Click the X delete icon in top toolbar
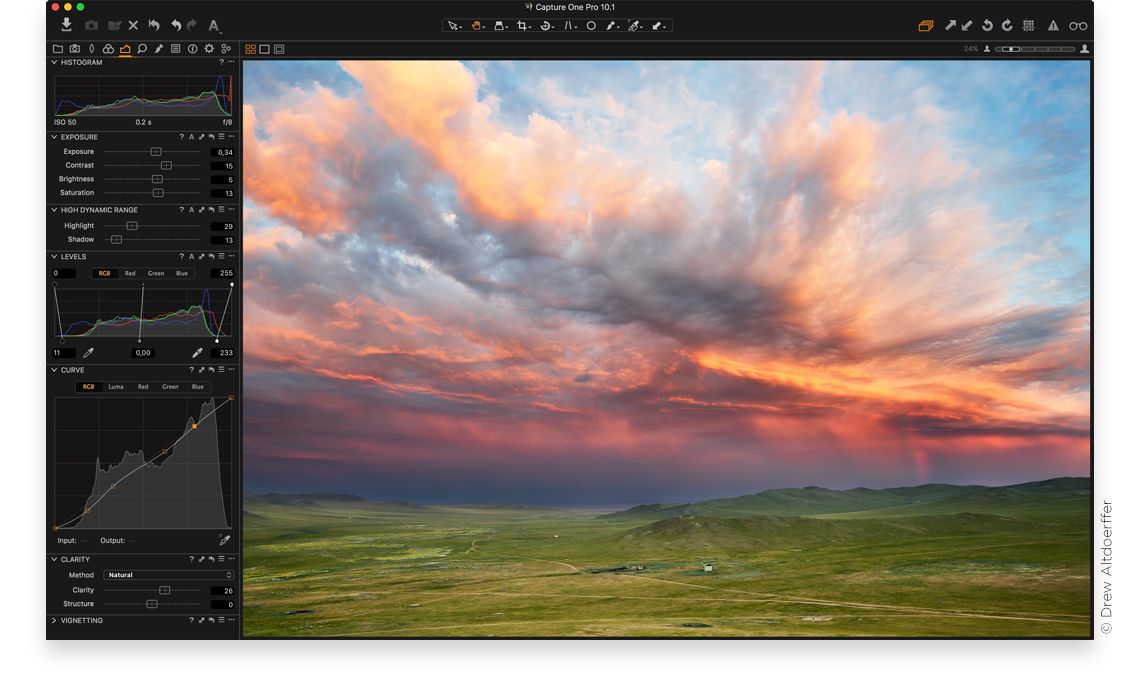This screenshot has height=684, width=1140. tap(133, 25)
